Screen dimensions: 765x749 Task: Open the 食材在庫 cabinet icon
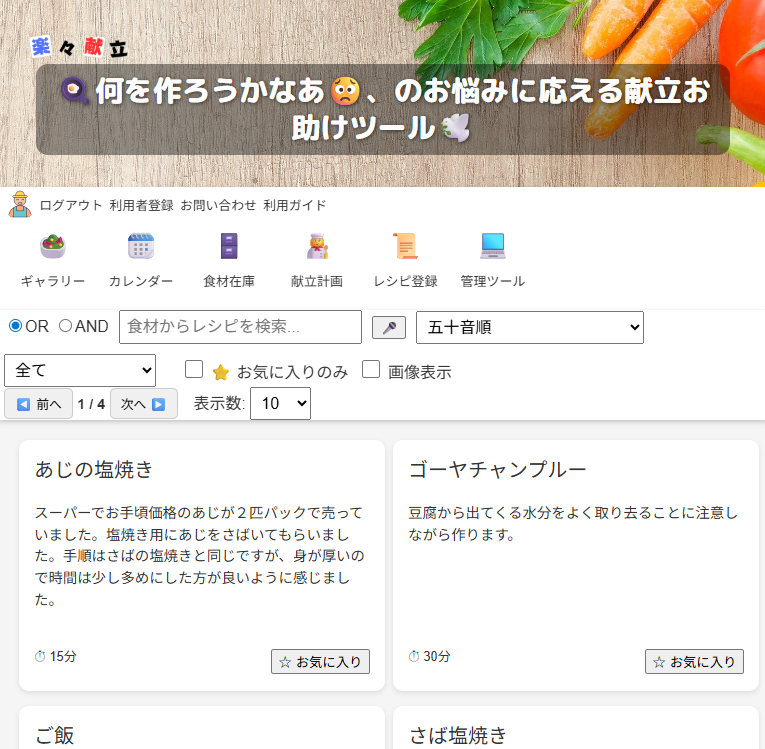[x=229, y=246]
